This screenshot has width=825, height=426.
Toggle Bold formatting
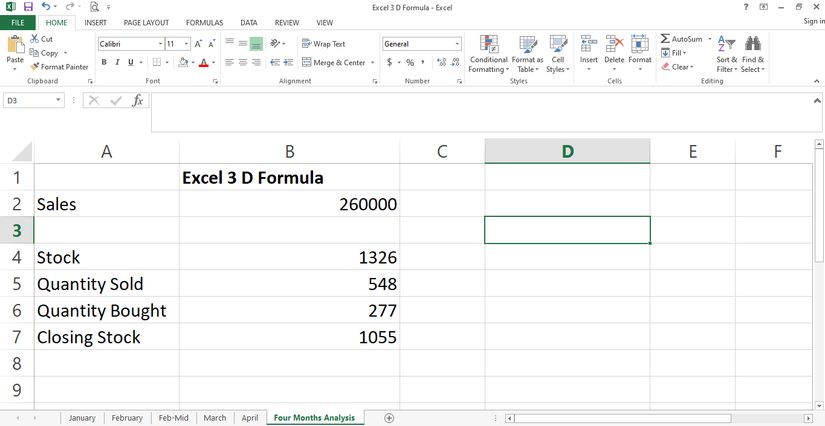(104, 62)
